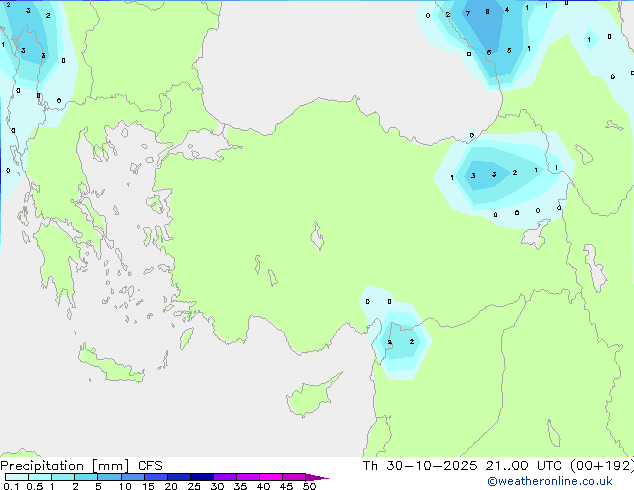Viewport: 634px width, 490px height.
Task: Click the precipitation value "8" on the map
Action: (487, 12)
